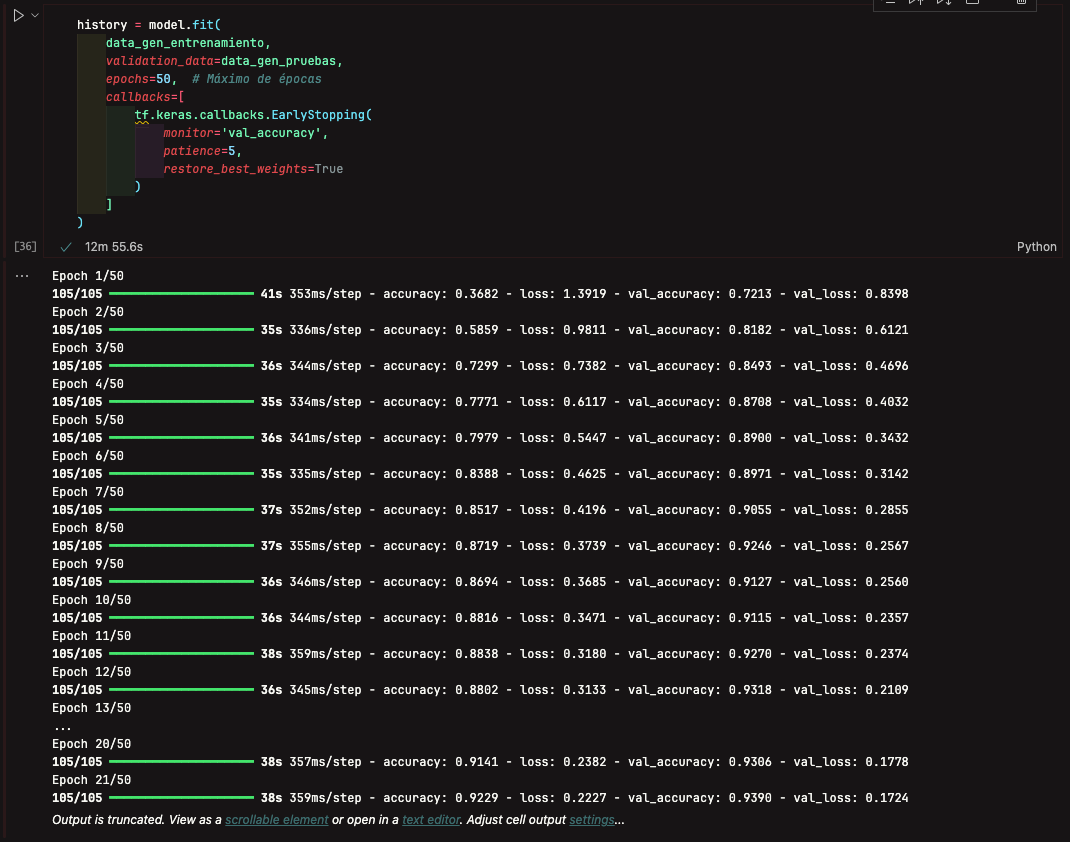
Task: Click the '# Máximo de épocas' comment
Action: pos(257,79)
